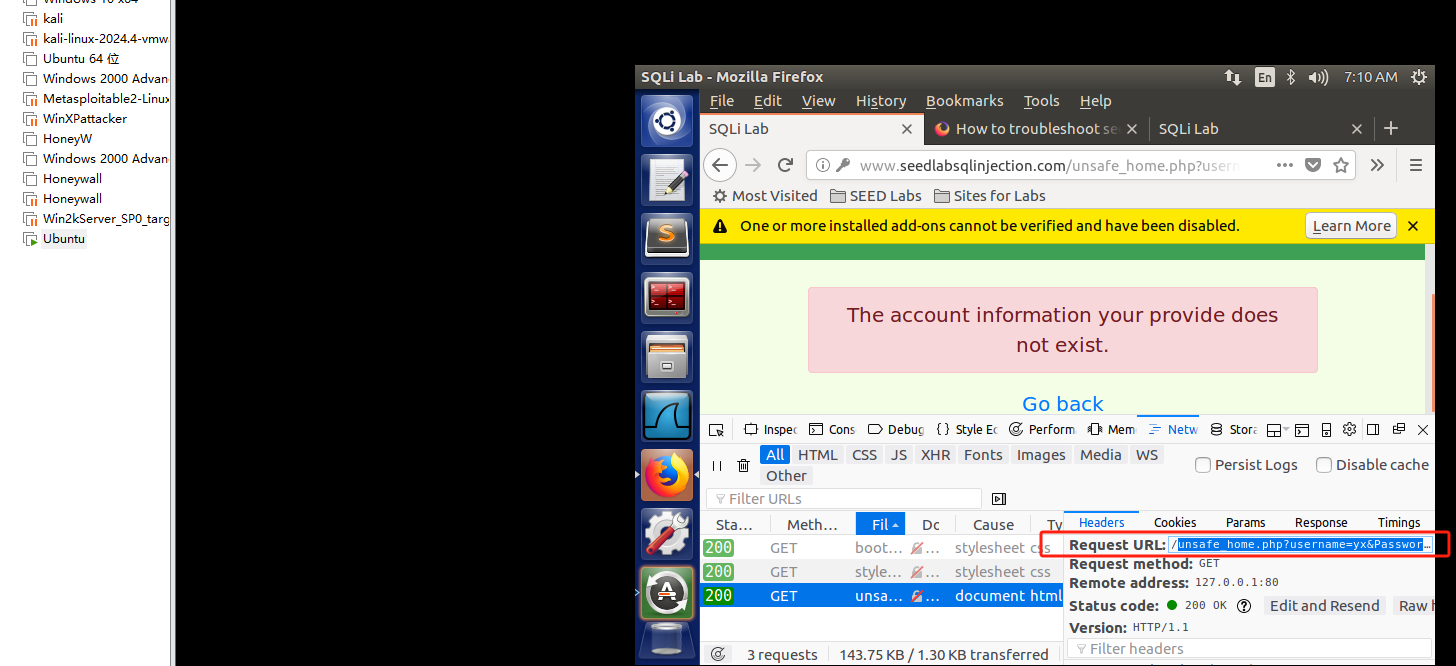Reload the current page
1456x666 pixels.
pos(786,165)
